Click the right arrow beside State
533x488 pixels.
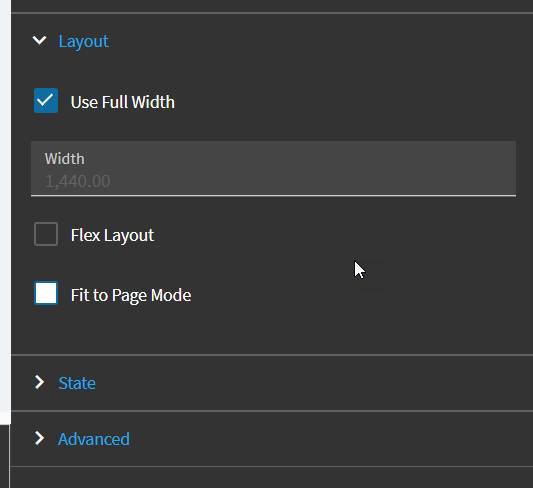(x=40, y=382)
